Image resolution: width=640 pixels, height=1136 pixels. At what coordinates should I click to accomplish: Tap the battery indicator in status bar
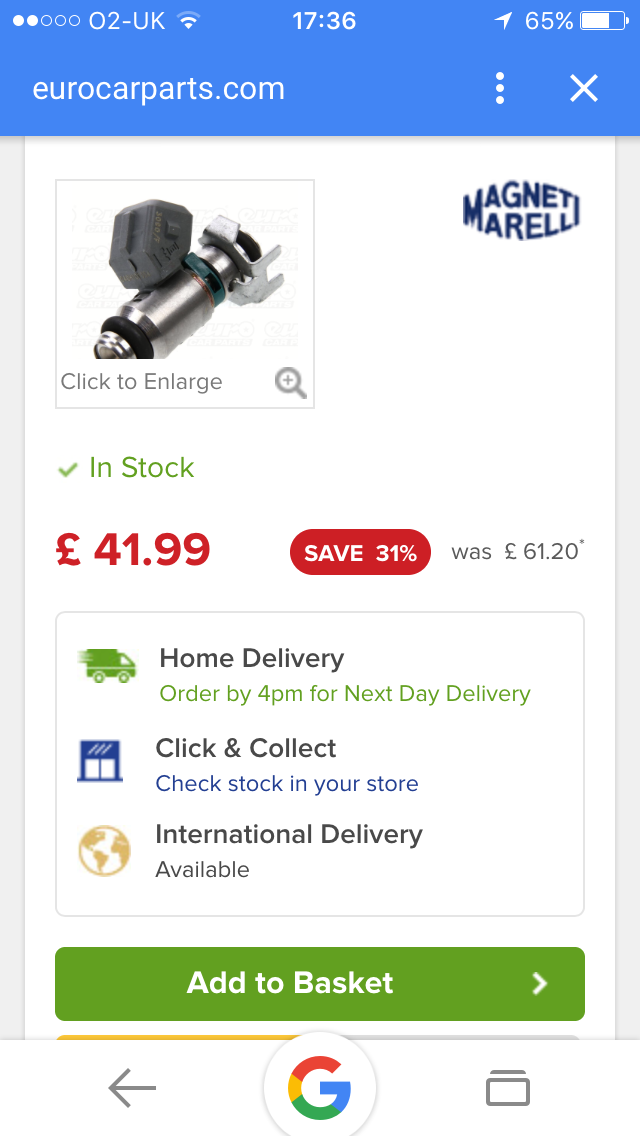(x=603, y=21)
